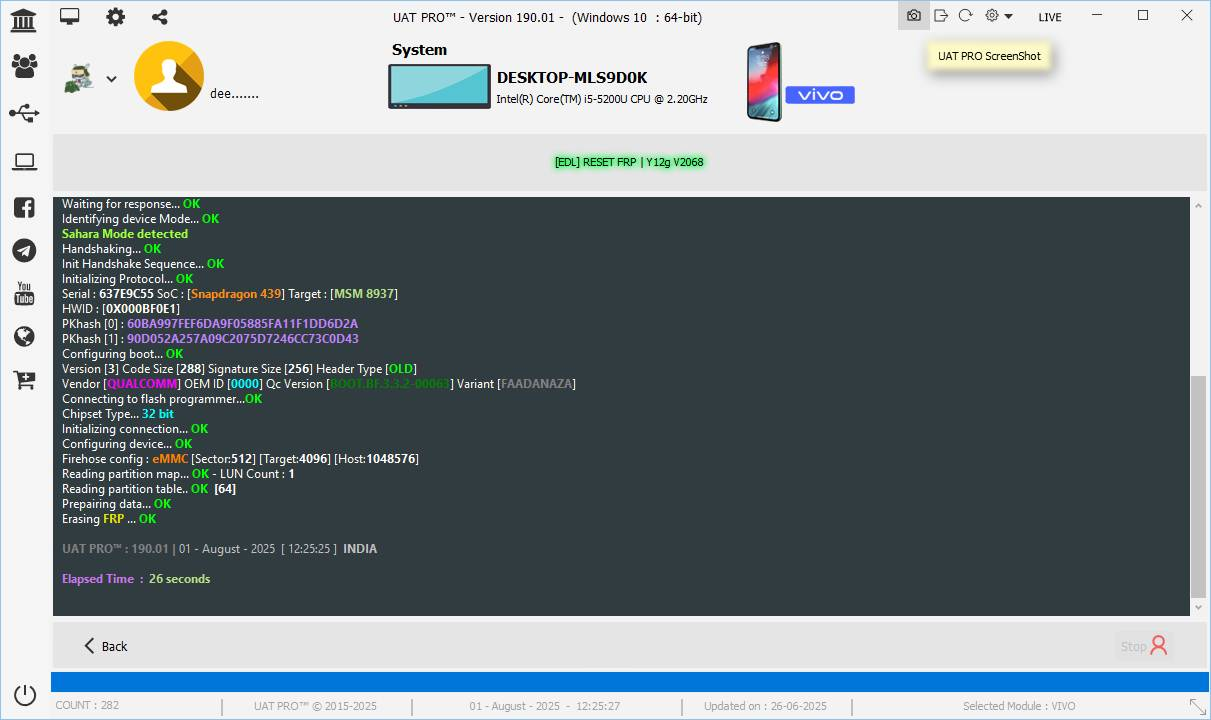
Task: Click the shopping cart icon
Action: pyautogui.click(x=24, y=380)
